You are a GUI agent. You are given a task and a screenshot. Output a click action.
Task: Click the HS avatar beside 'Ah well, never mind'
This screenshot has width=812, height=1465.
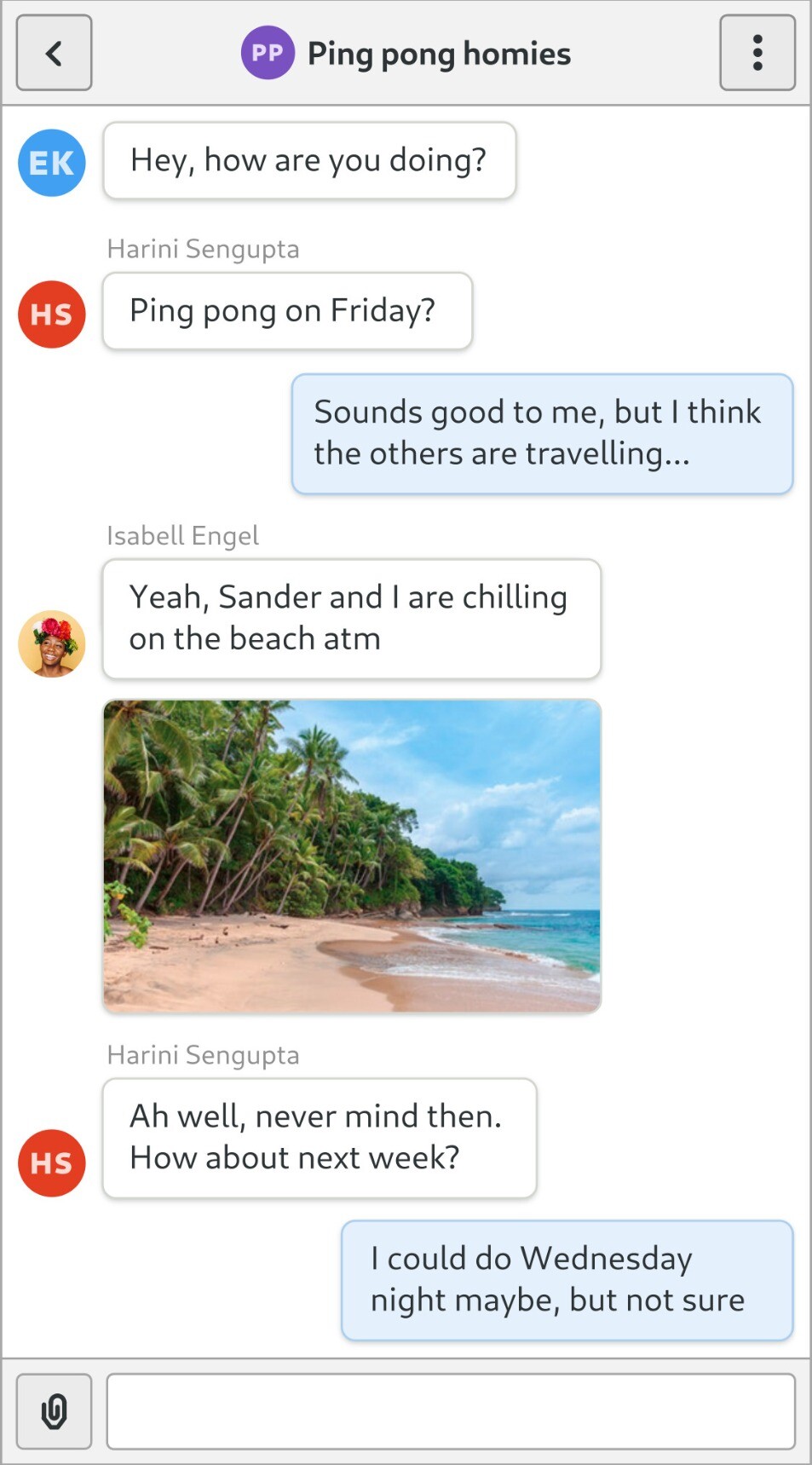(52, 1163)
